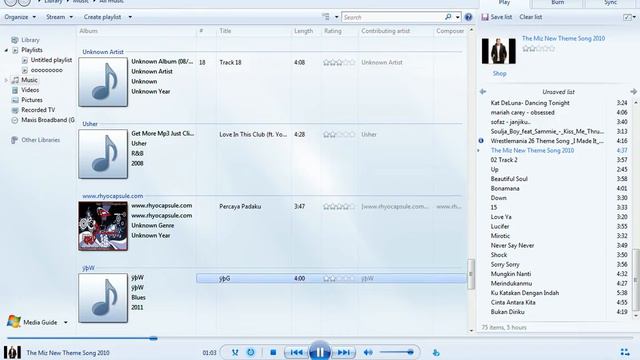Select the Percaya Padaku track
Viewport: 640px width, 360px height.
point(240,207)
